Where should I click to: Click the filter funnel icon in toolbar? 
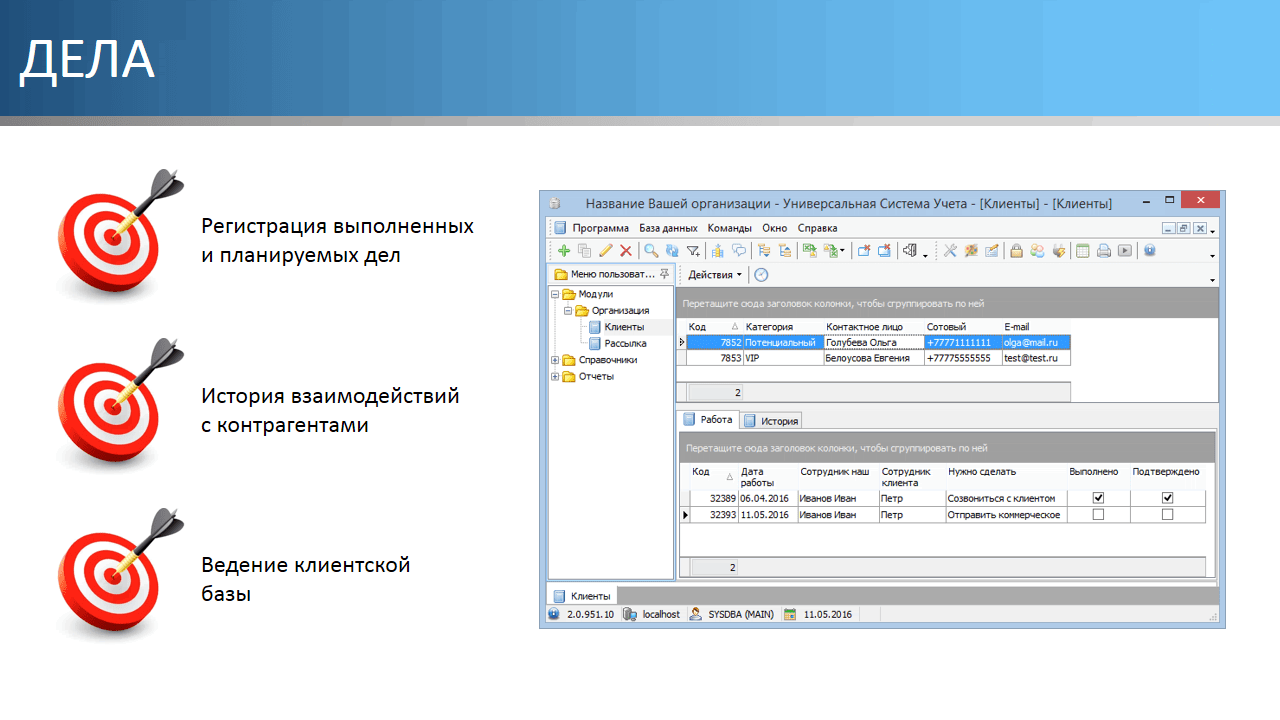pos(693,251)
